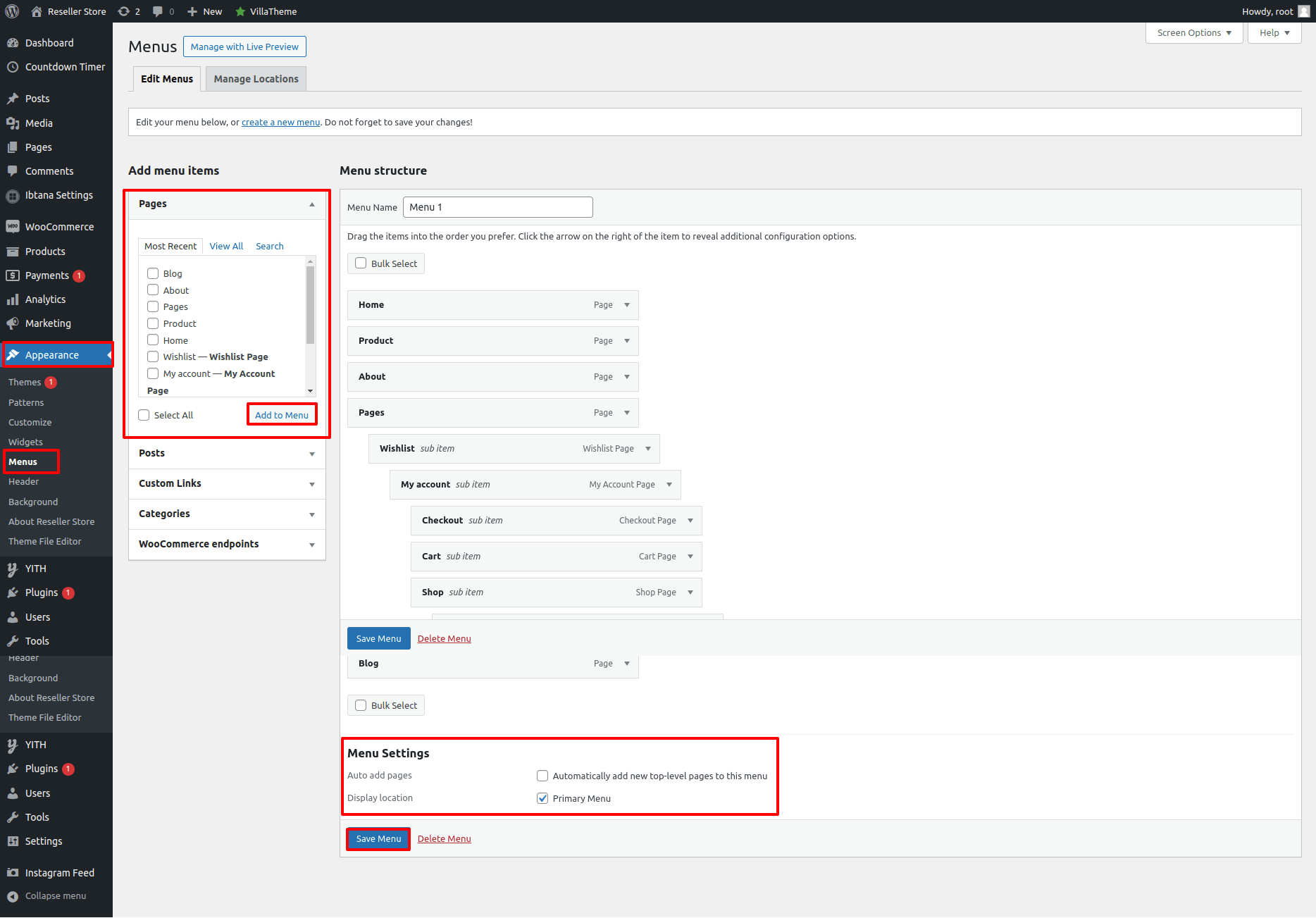Expand the Custom Links panel
This screenshot has height=918, width=1316.
click(312, 484)
